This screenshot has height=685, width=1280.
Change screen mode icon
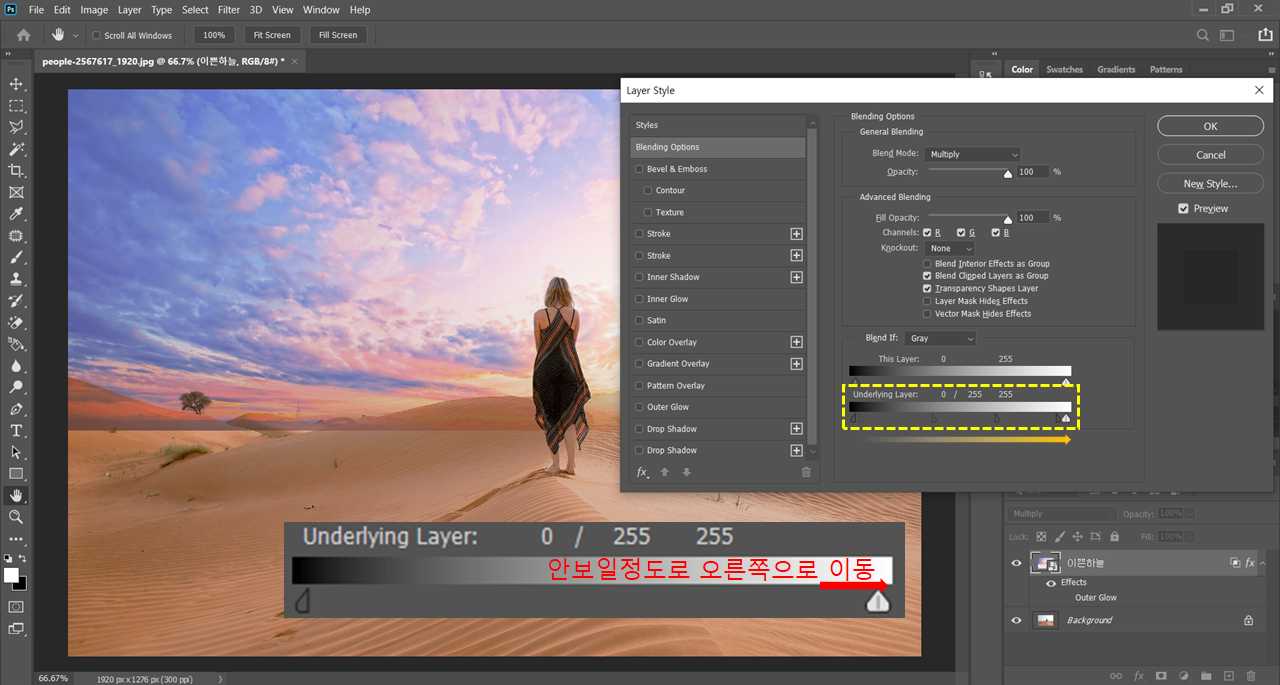(x=16, y=629)
